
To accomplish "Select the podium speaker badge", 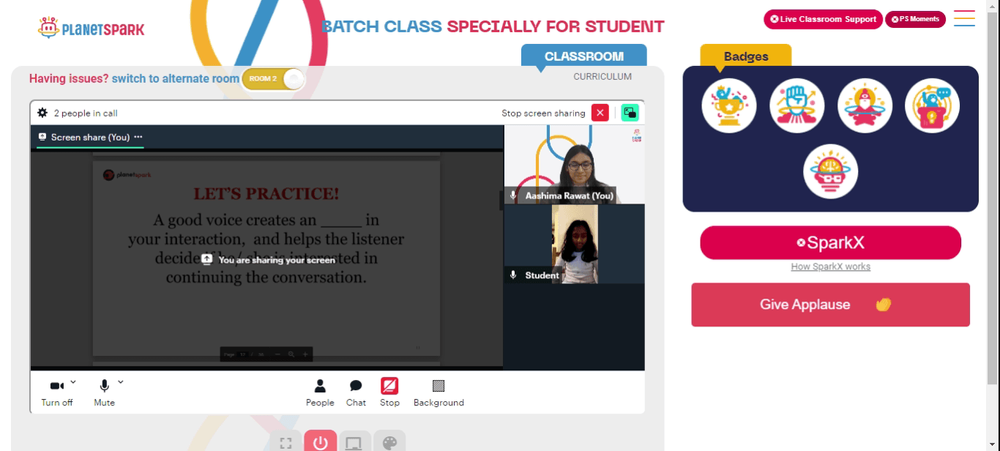I will [x=932, y=106].
